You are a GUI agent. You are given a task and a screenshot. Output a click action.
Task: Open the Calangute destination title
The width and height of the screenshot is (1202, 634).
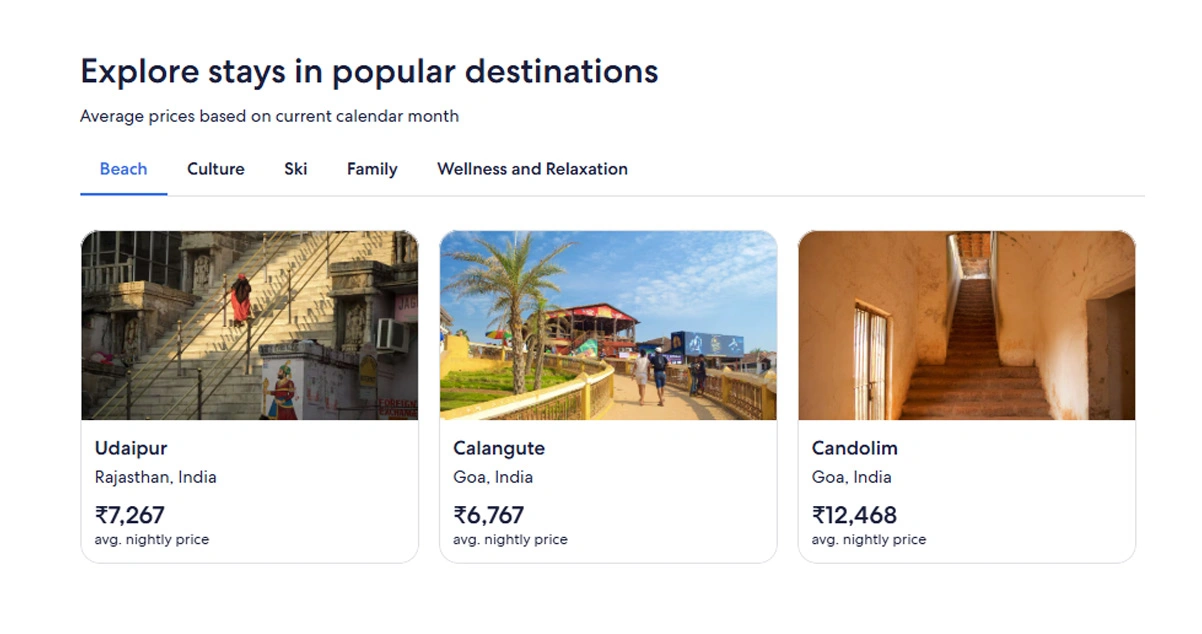(499, 448)
